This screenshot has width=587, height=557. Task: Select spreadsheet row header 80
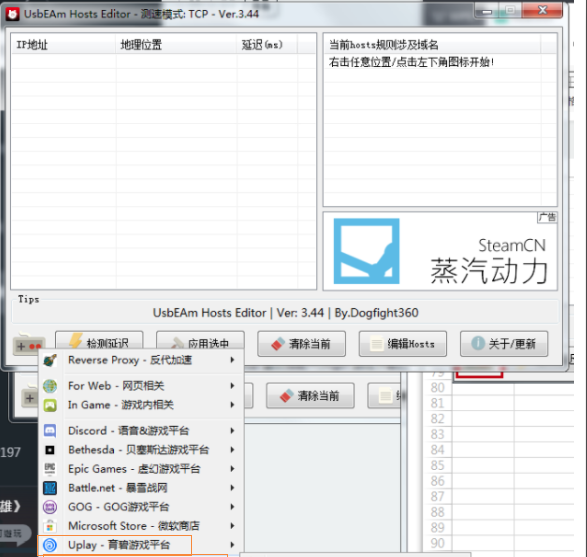click(x=437, y=388)
